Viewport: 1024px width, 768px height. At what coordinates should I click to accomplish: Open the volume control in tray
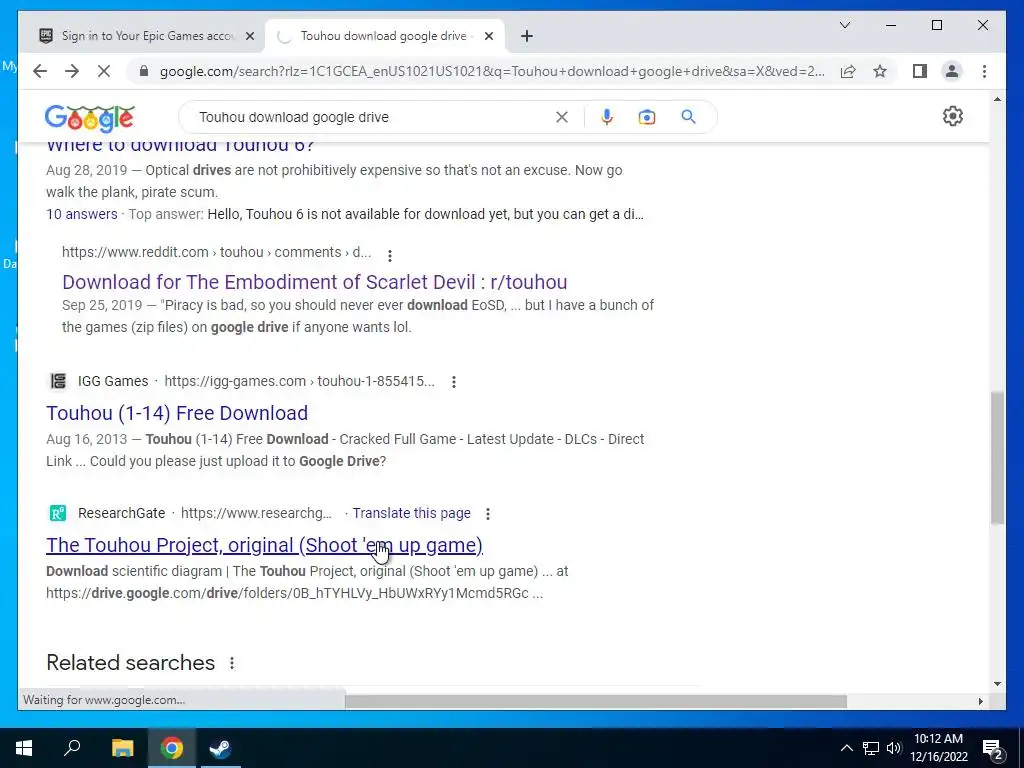893,748
